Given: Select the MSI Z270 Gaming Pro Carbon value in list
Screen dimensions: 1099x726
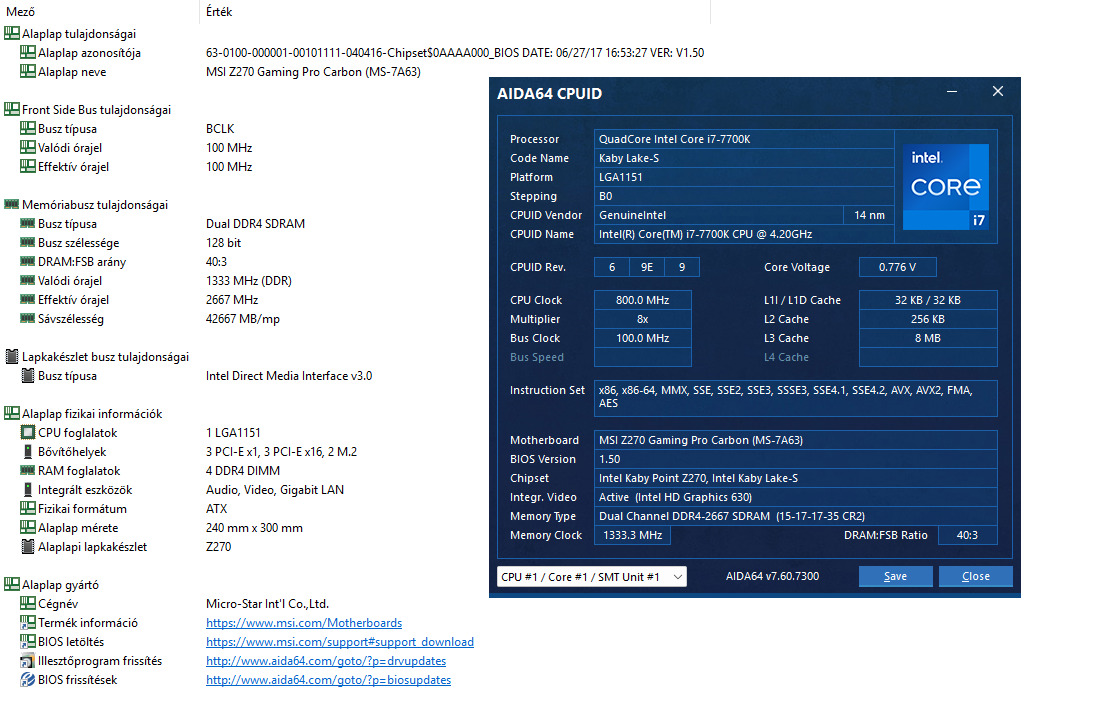Looking at the screenshot, I should point(313,71).
